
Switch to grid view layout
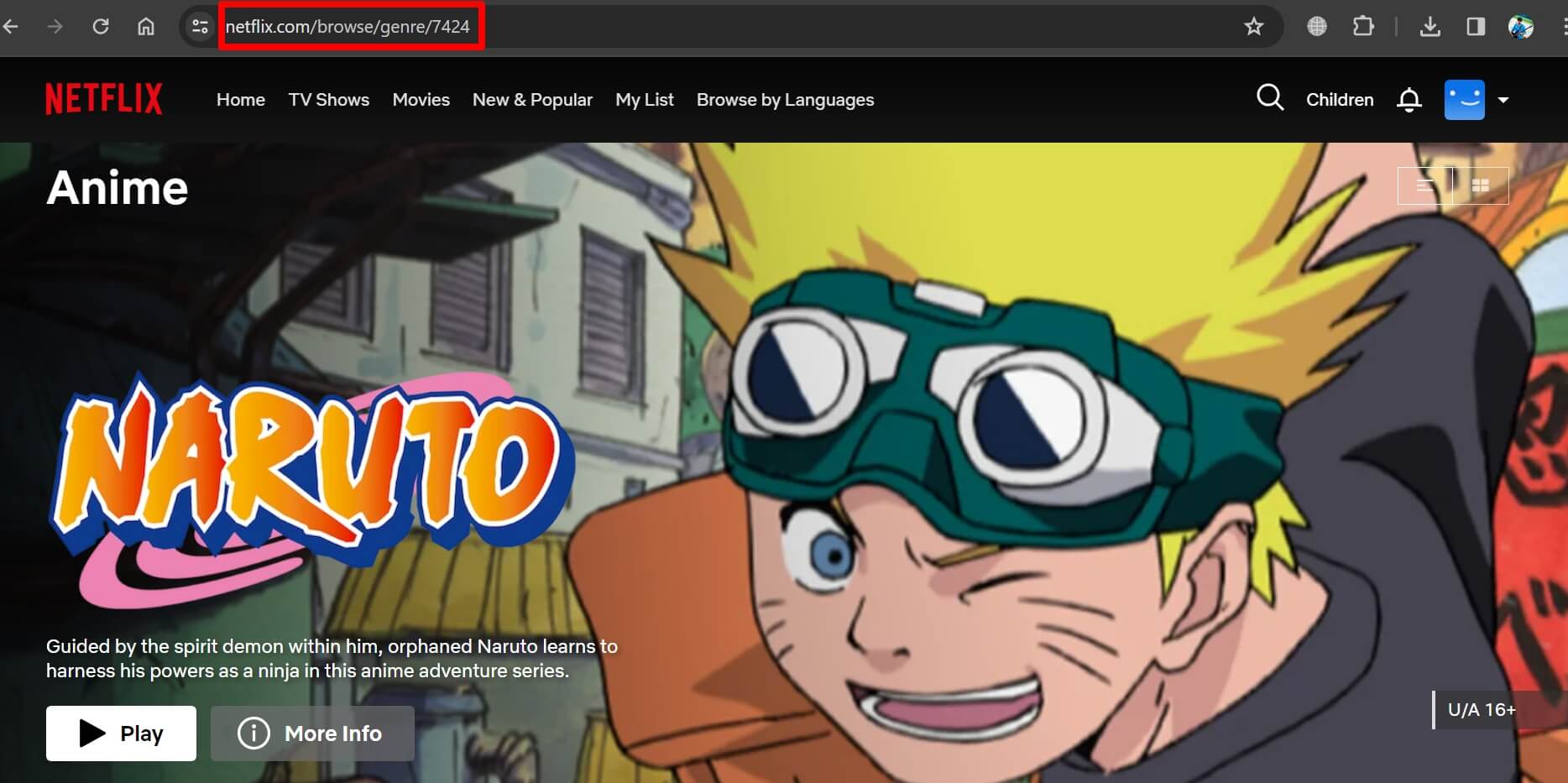click(x=1481, y=185)
